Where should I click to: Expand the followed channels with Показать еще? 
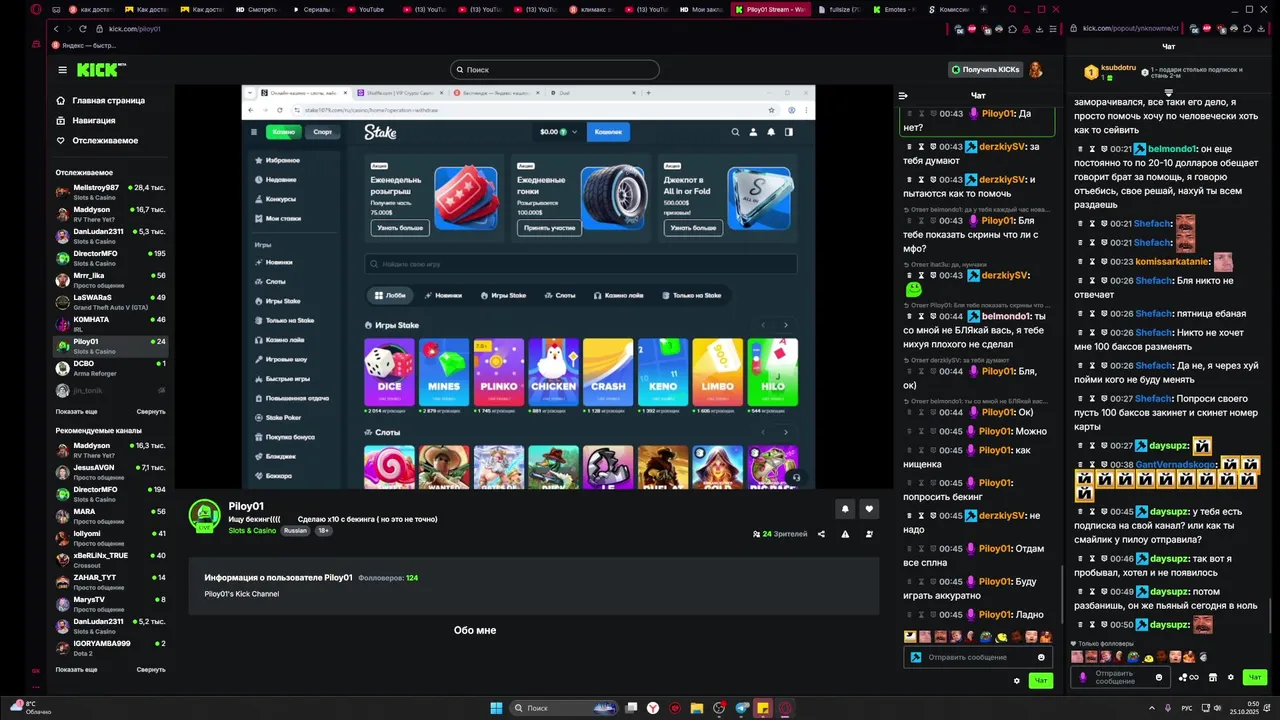[x=76, y=412]
